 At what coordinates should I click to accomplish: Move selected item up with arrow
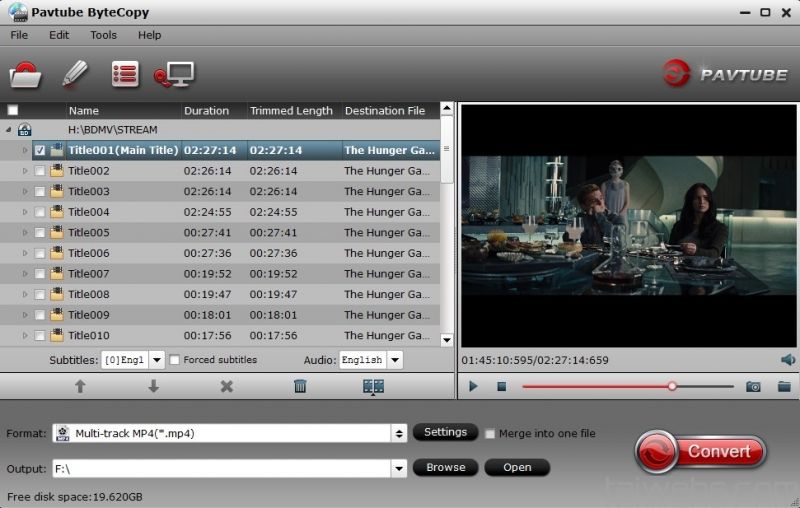[x=80, y=386]
